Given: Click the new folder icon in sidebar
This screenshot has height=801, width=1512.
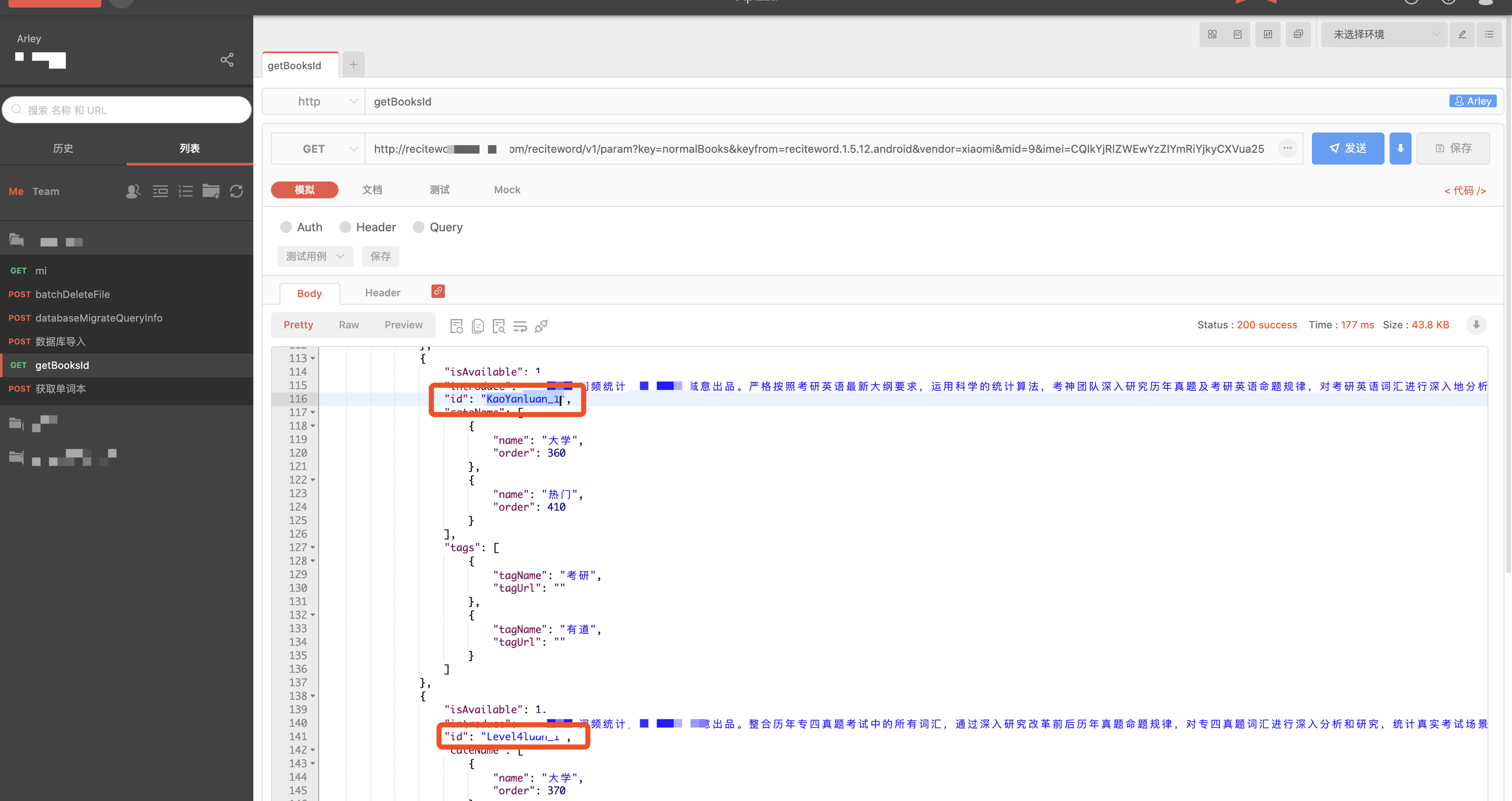Looking at the screenshot, I should [x=210, y=191].
